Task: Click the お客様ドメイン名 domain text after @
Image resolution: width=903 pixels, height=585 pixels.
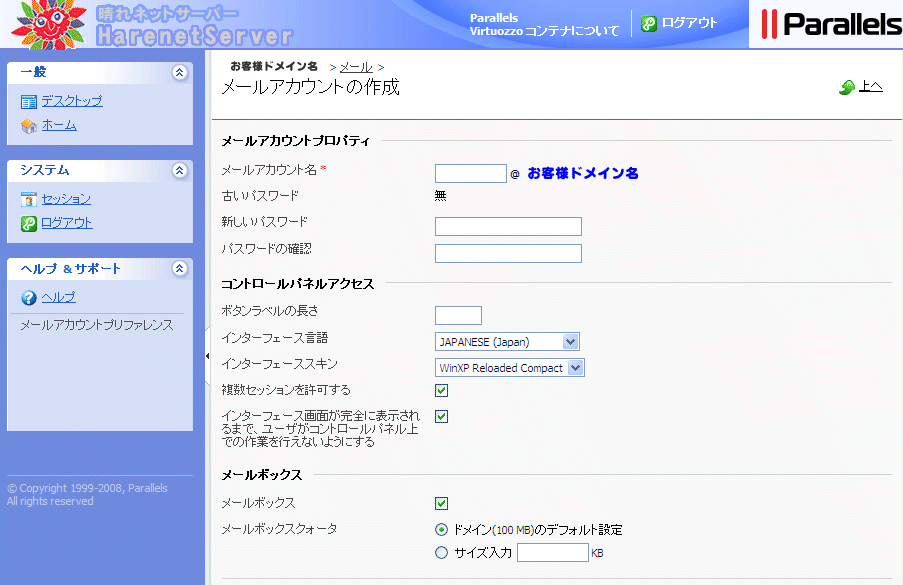Action: click(x=583, y=173)
